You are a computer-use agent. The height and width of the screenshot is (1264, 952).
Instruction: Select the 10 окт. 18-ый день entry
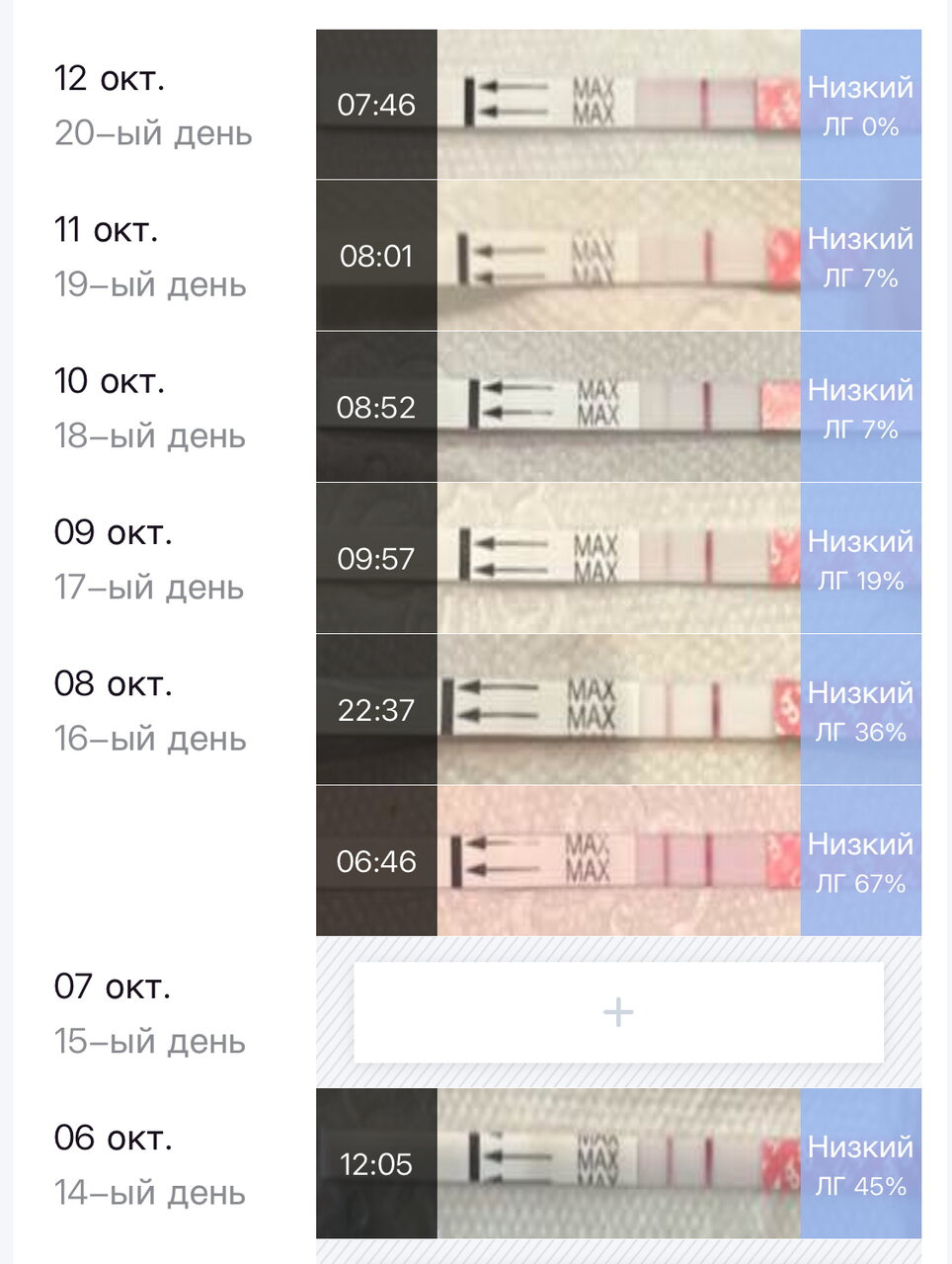pos(150,408)
